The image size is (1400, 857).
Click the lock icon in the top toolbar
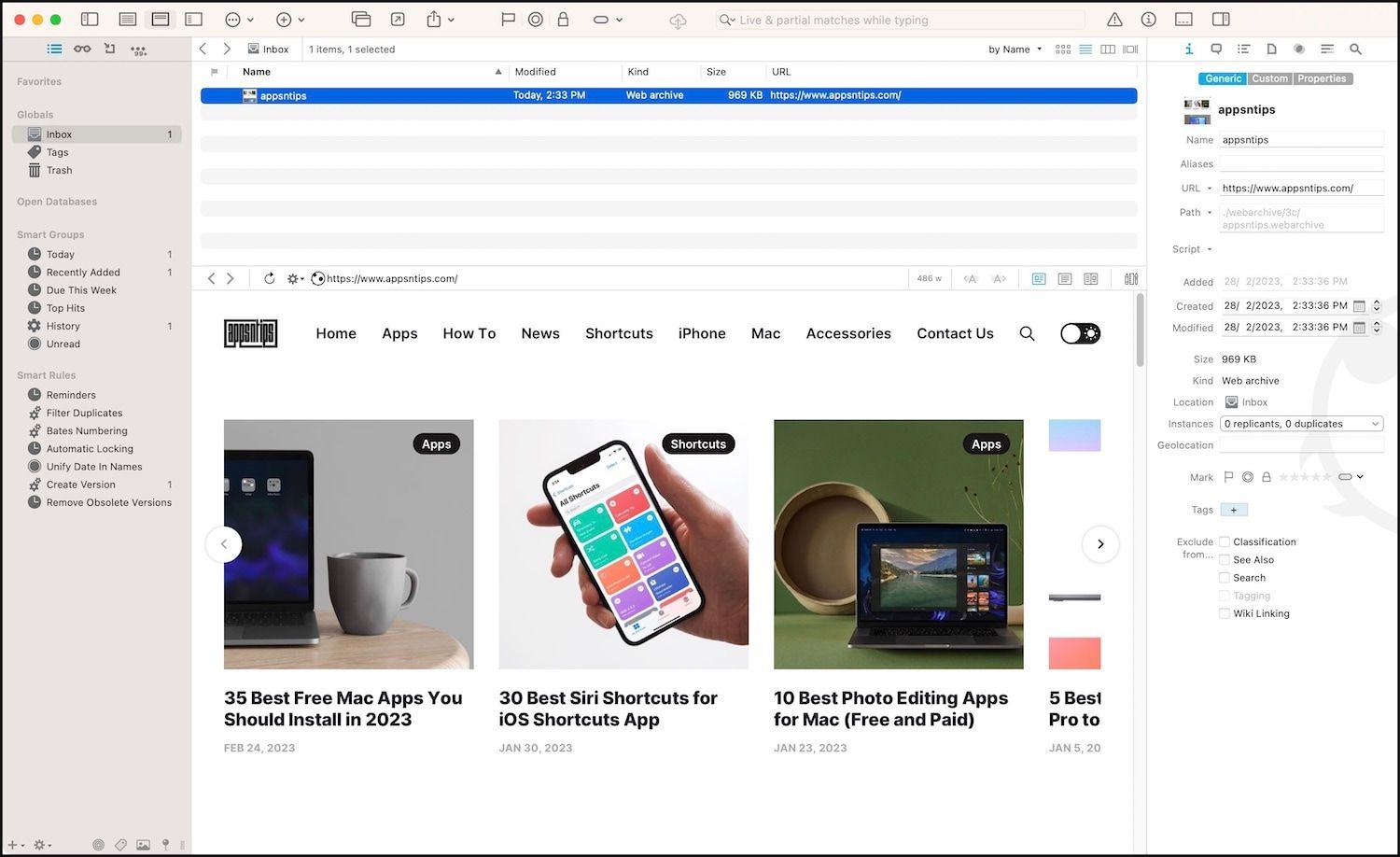point(563,19)
